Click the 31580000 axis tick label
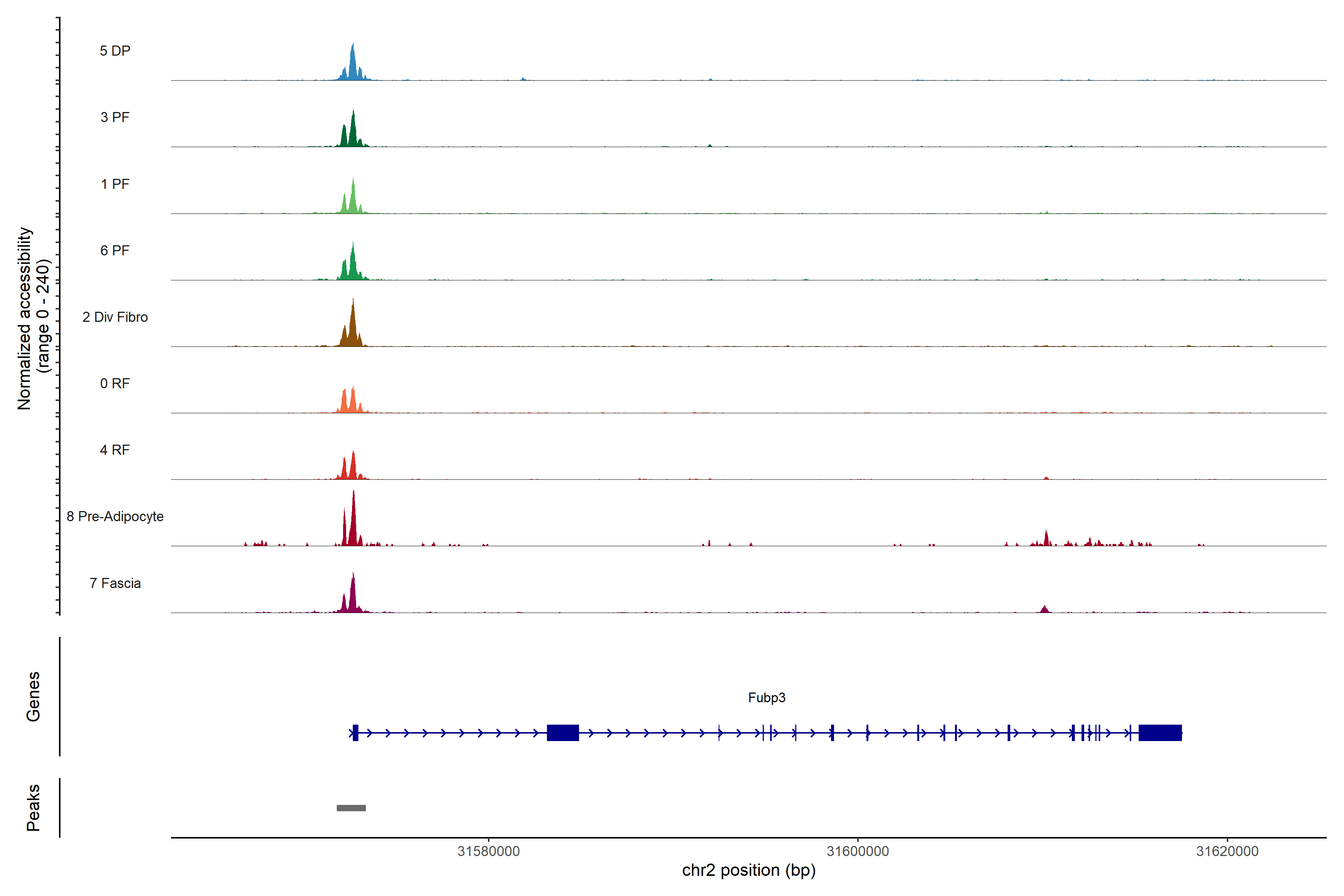Image resolution: width=1344 pixels, height=896 pixels. coord(489,851)
